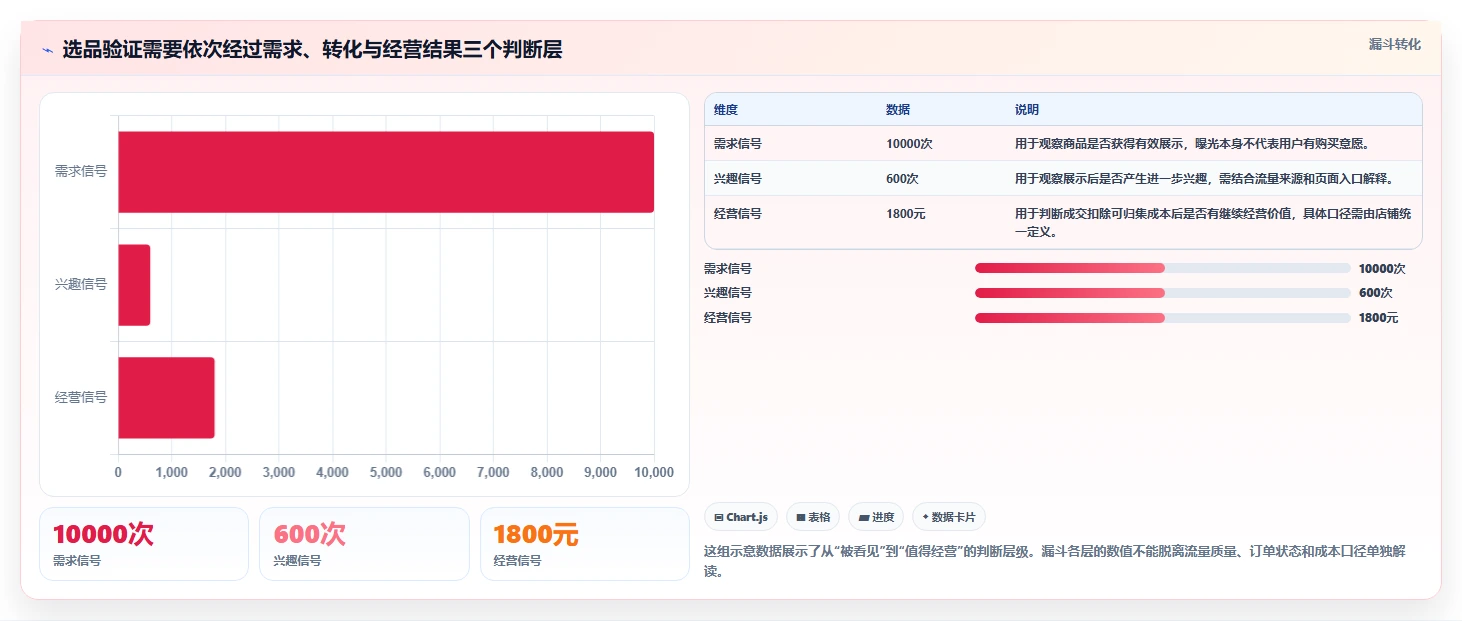The image size is (1462, 621).
Task: Click the 表格 chip
Action: click(x=813, y=517)
